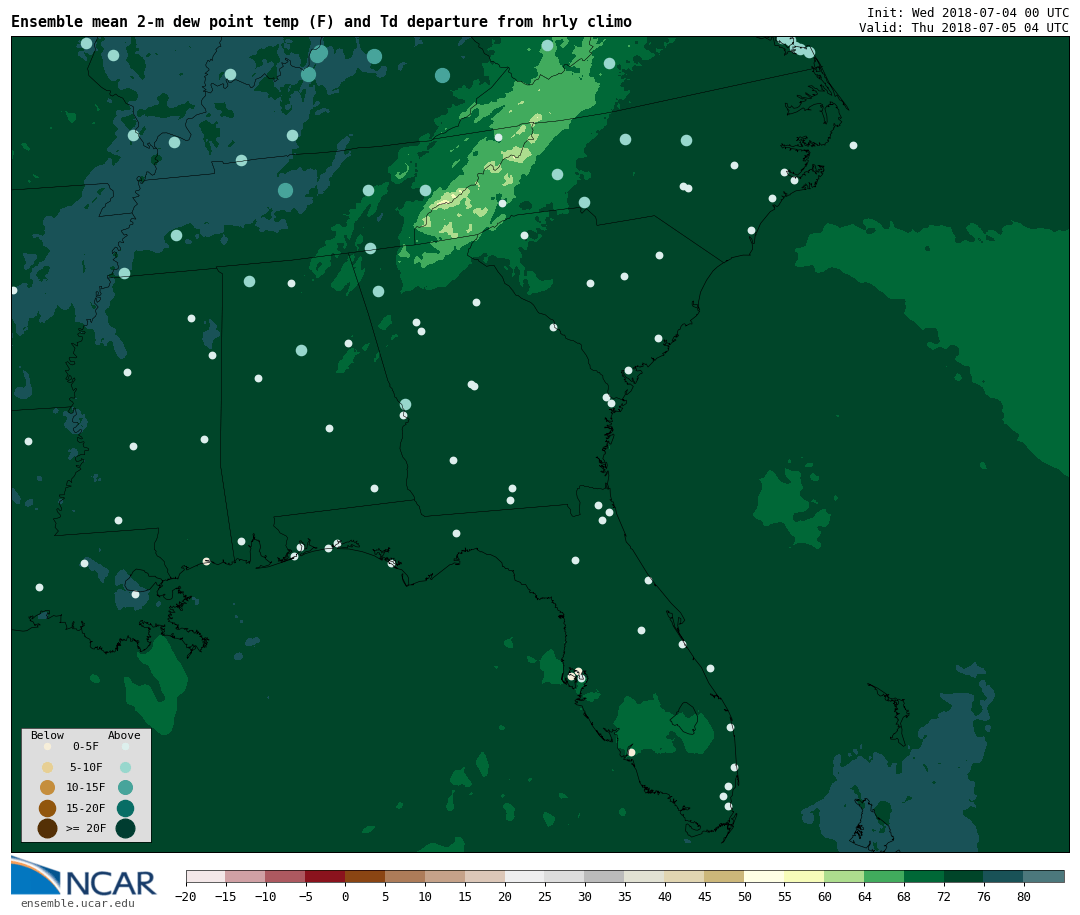Pick the dark green colorbar swatch between 72 and 76

[x=964, y=877]
